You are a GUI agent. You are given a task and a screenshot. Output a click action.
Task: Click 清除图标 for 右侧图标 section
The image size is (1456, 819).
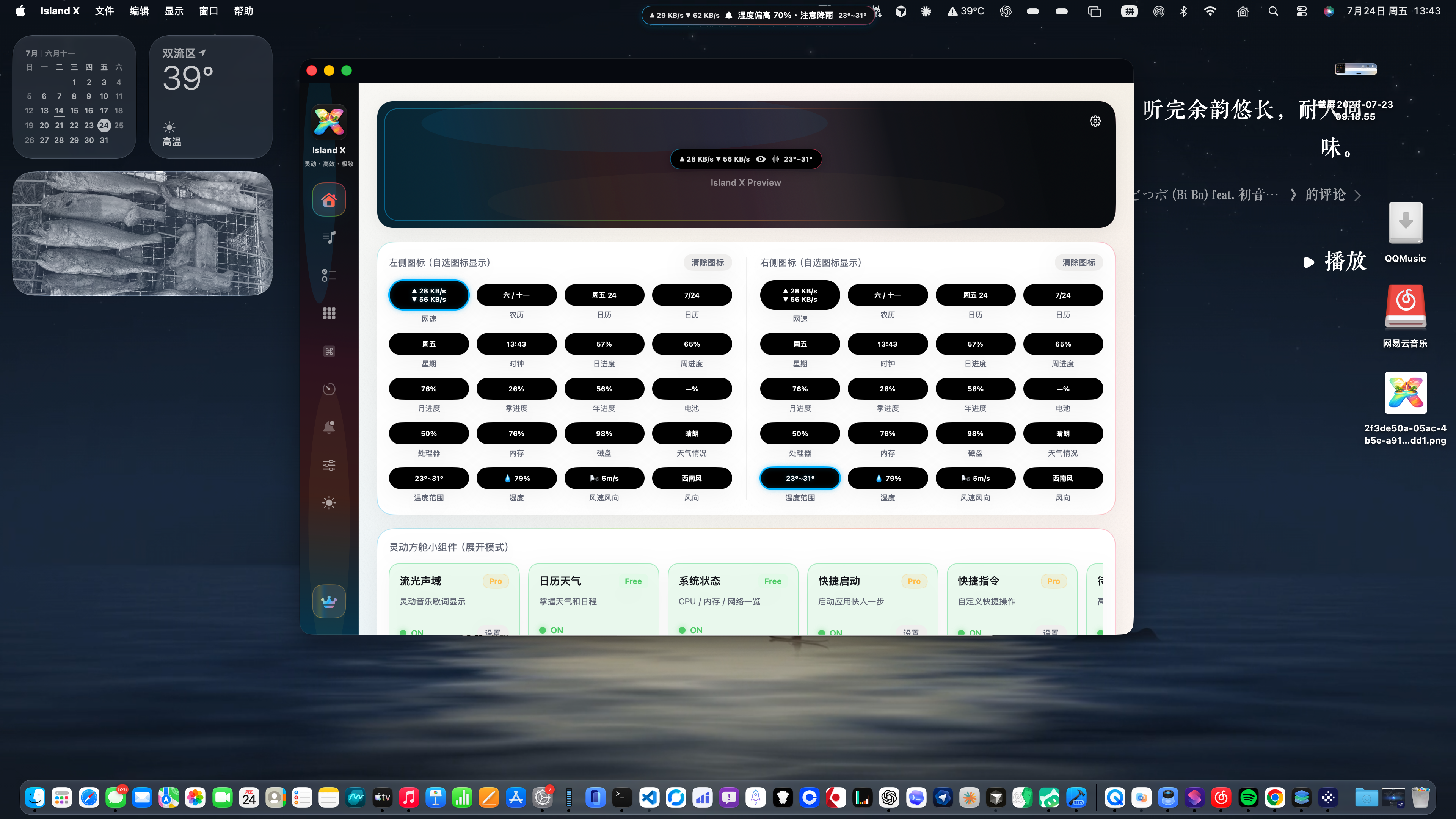tap(1078, 262)
